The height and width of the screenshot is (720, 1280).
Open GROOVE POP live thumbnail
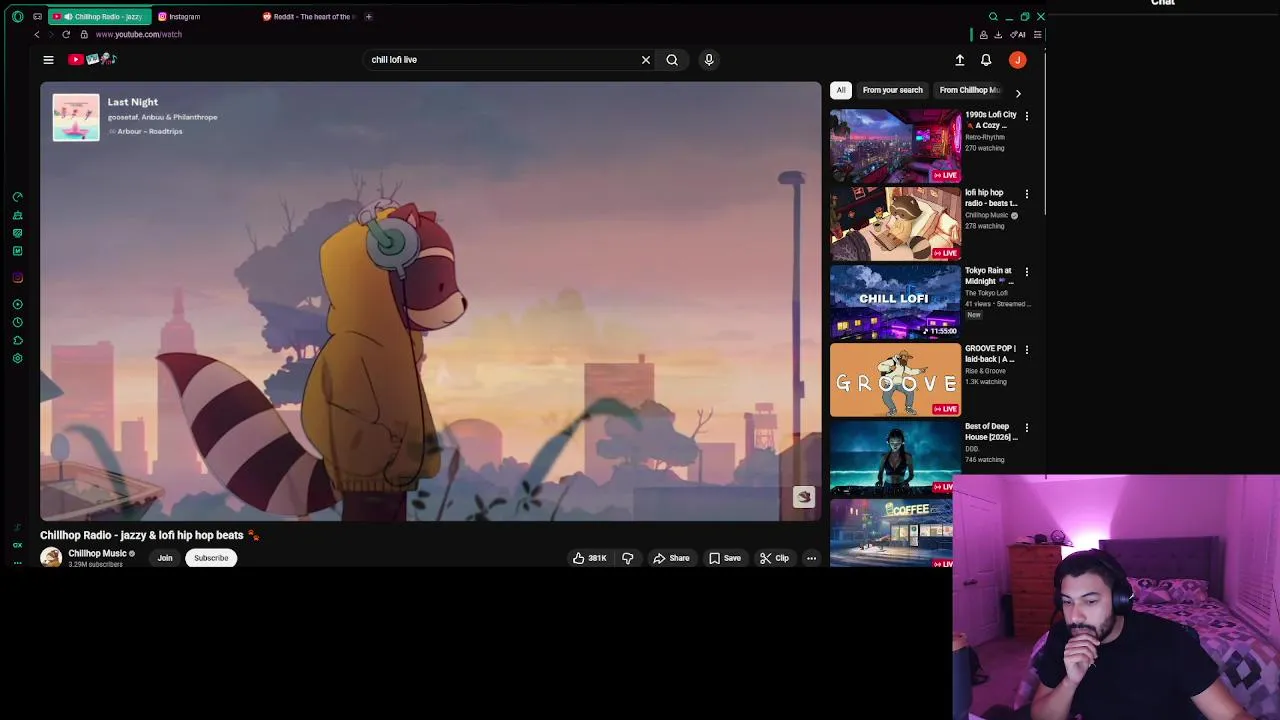895,379
